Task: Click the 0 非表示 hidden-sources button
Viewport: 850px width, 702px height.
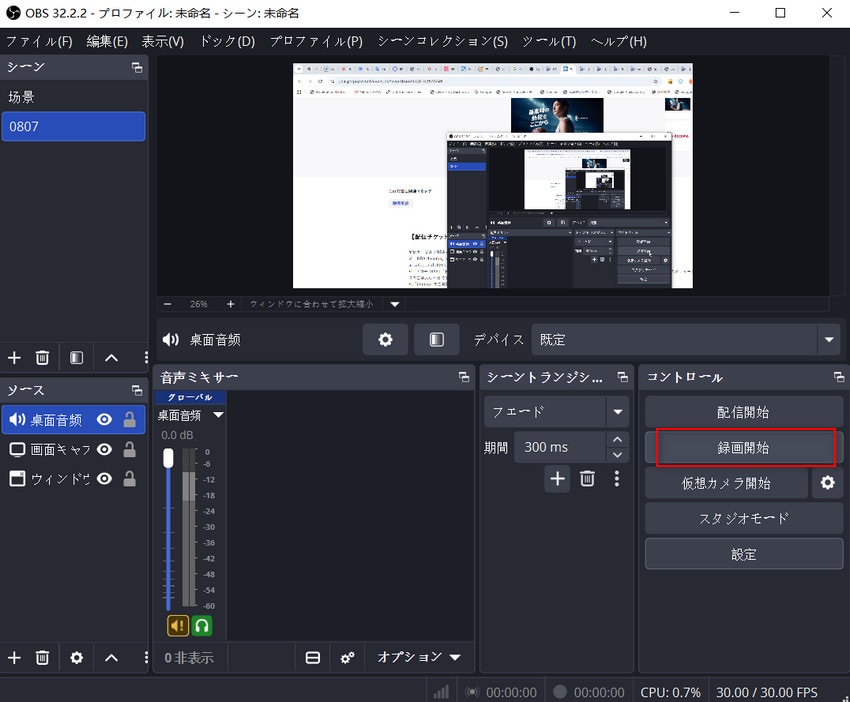Action: coord(189,658)
